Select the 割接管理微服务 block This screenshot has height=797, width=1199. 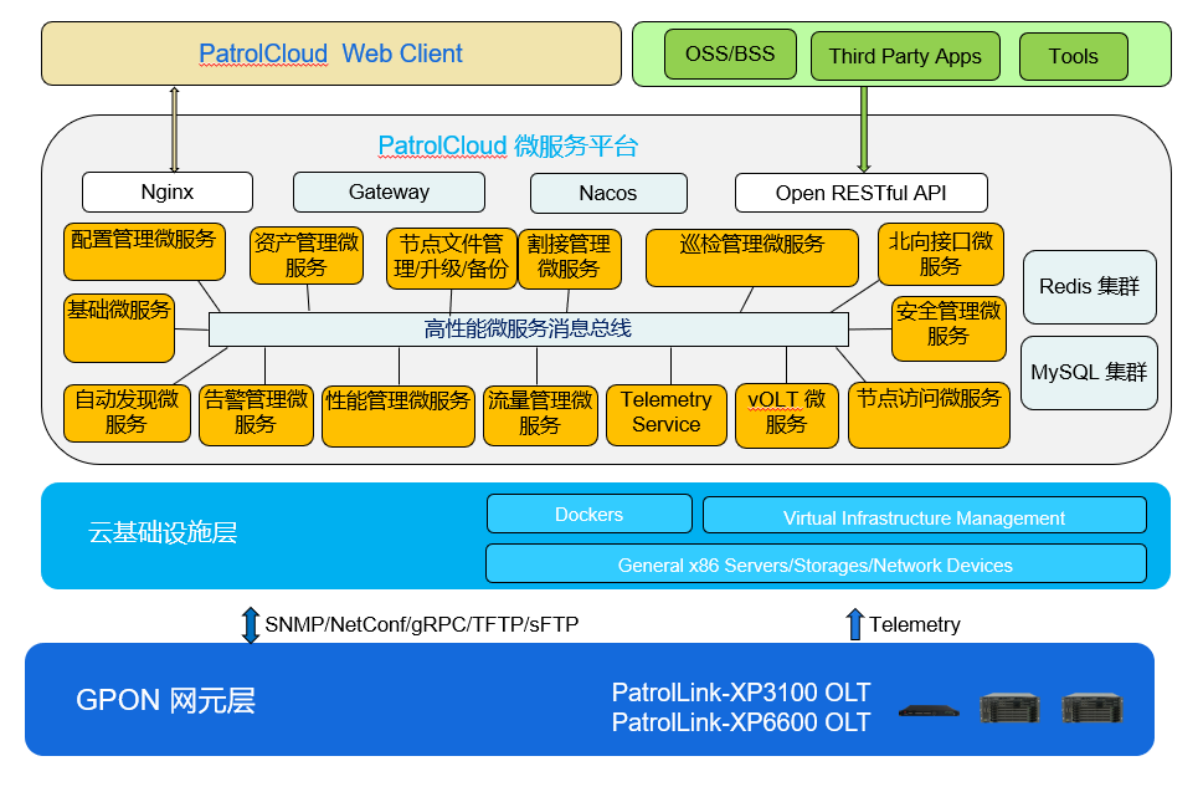point(570,259)
